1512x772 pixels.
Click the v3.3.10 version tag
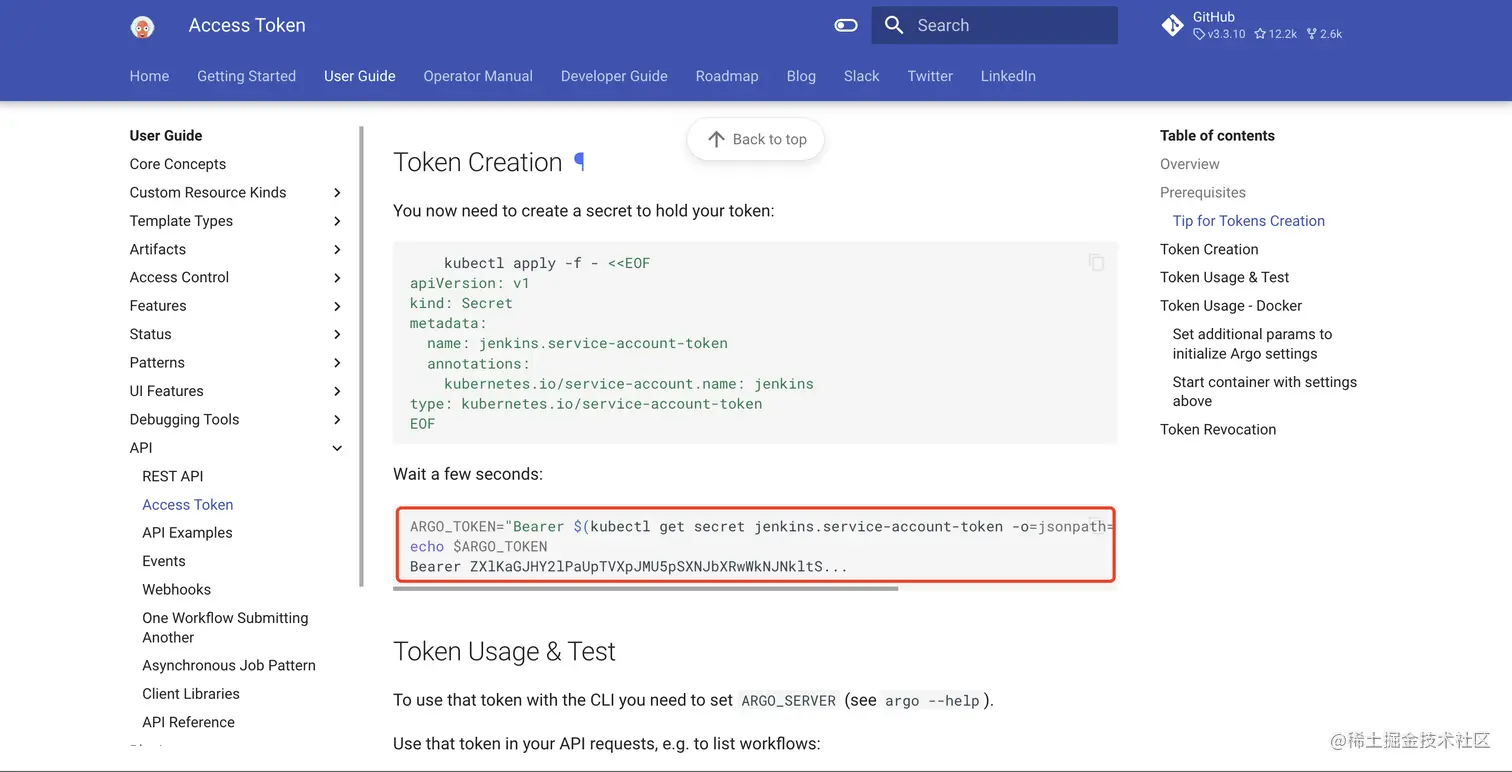1219,34
